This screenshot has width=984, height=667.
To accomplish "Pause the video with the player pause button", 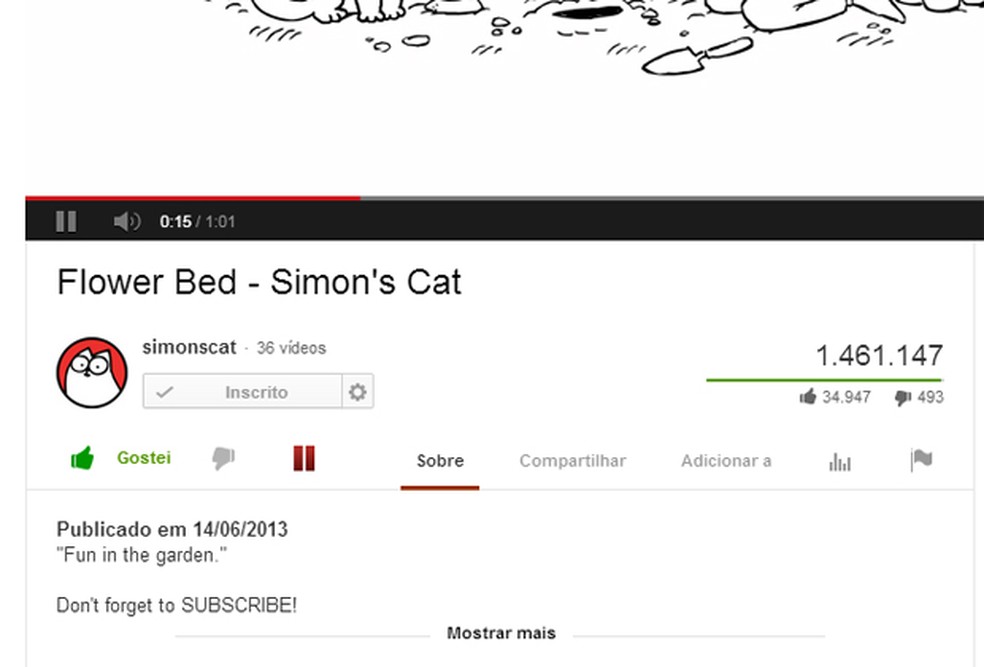I will (66, 221).
